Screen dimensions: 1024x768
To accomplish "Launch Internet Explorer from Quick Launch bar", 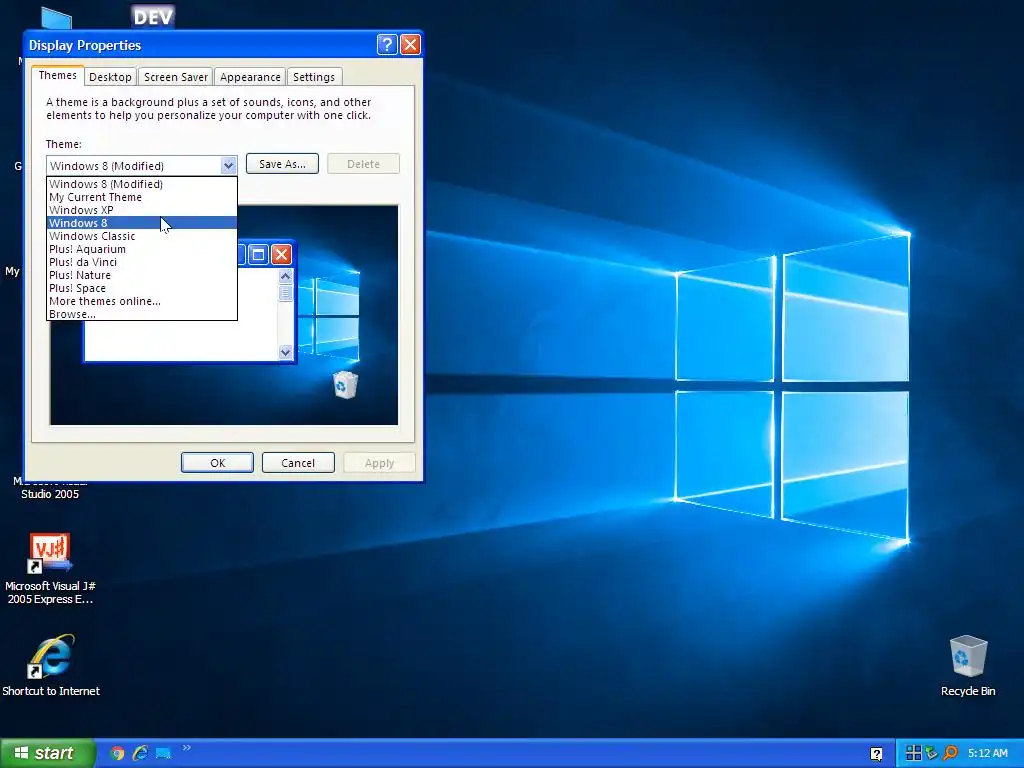I will click(x=140, y=753).
